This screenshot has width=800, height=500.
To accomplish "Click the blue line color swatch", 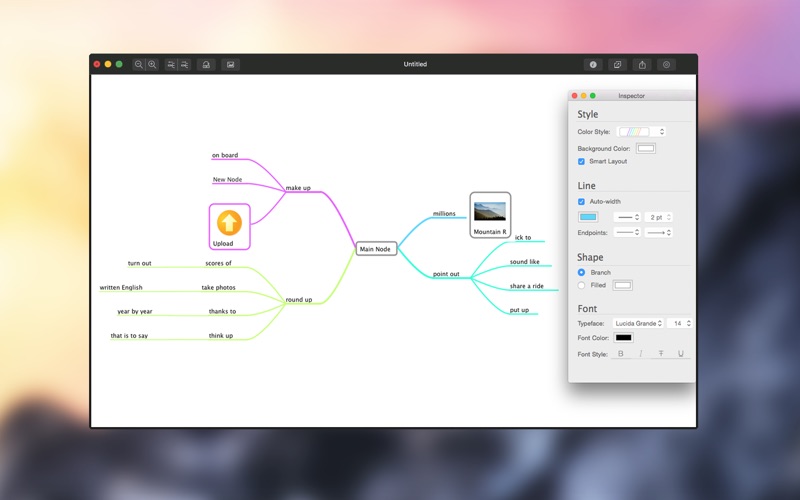I will click(588, 217).
